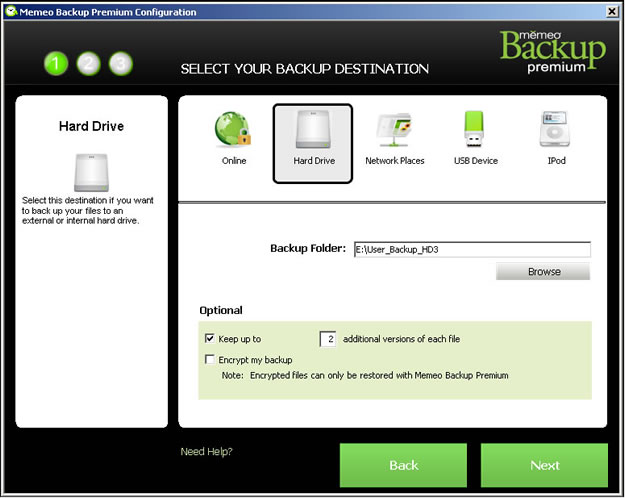Image resolution: width=625 pixels, height=498 pixels.
Task: Jump to step 2 indicator
Action: (88, 64)
